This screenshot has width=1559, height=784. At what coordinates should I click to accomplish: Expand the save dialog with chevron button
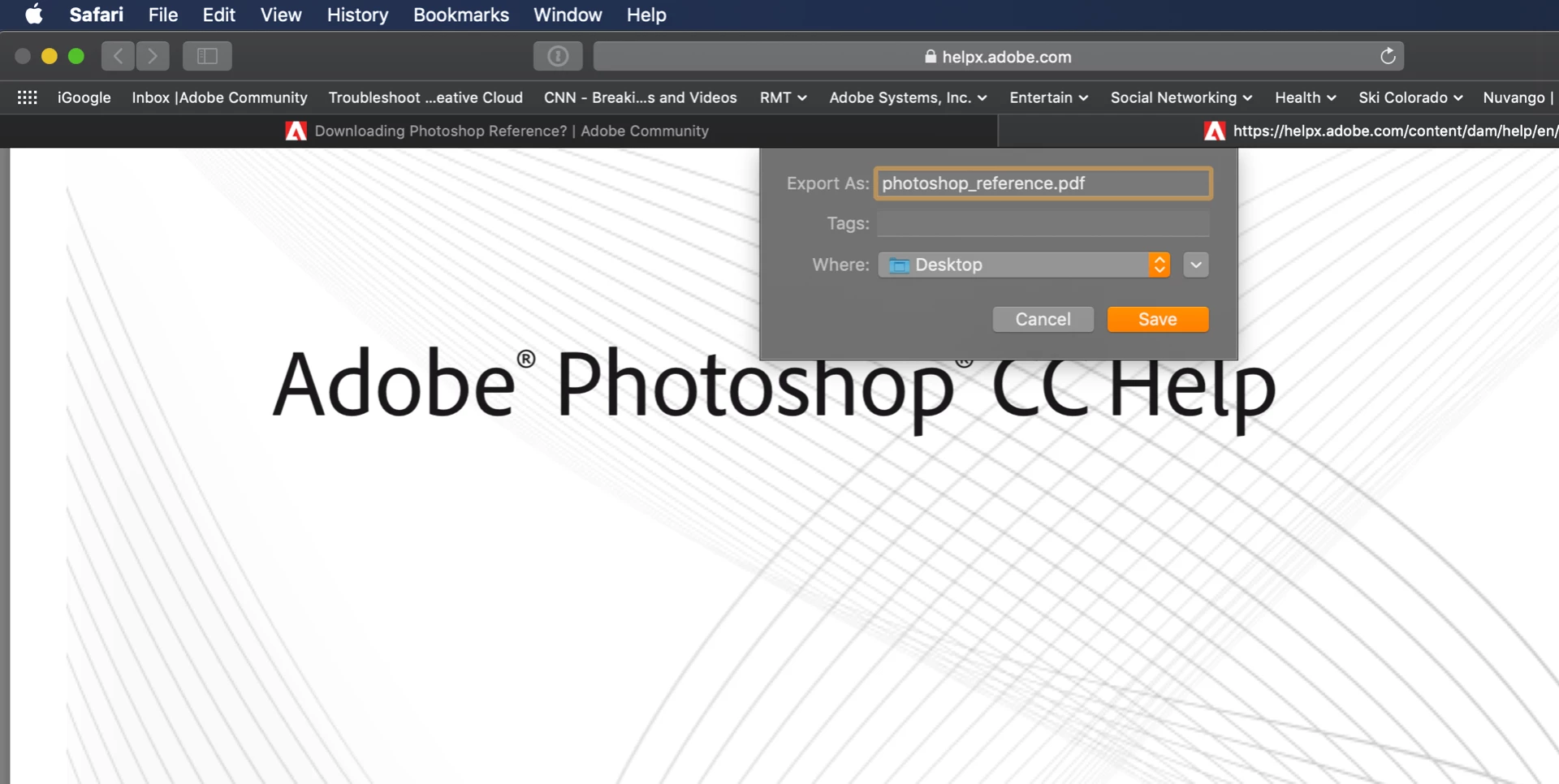tap(1196, 265)
